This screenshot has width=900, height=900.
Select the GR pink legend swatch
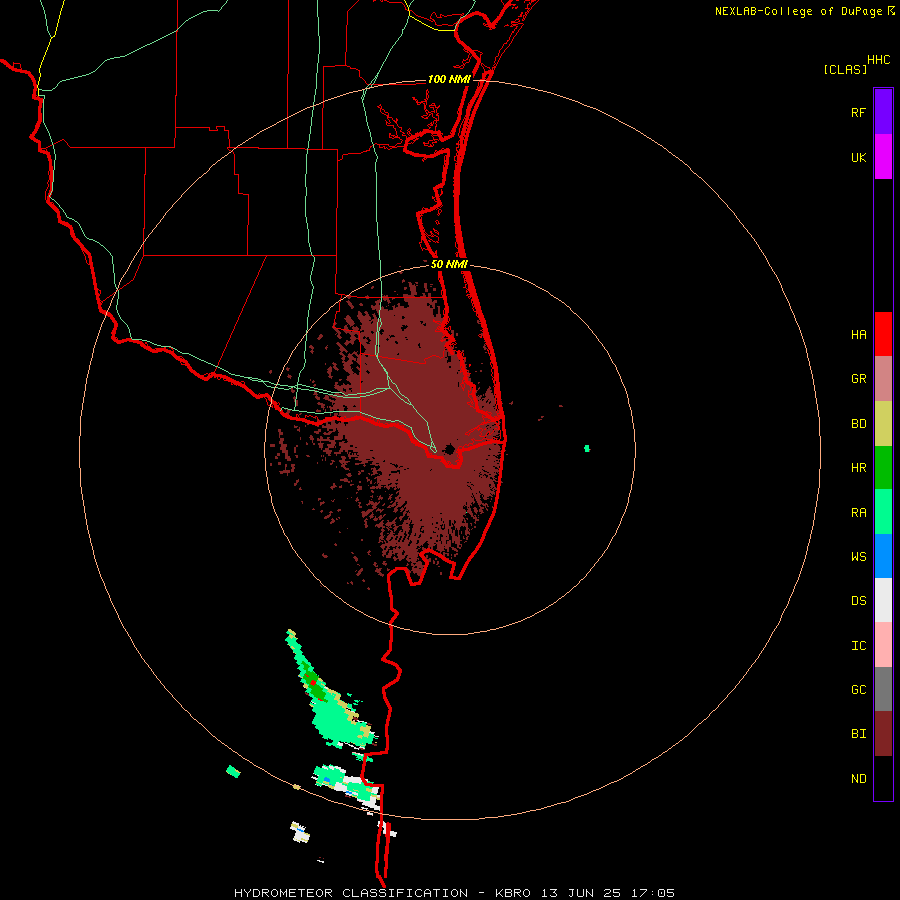click(883, 378)
